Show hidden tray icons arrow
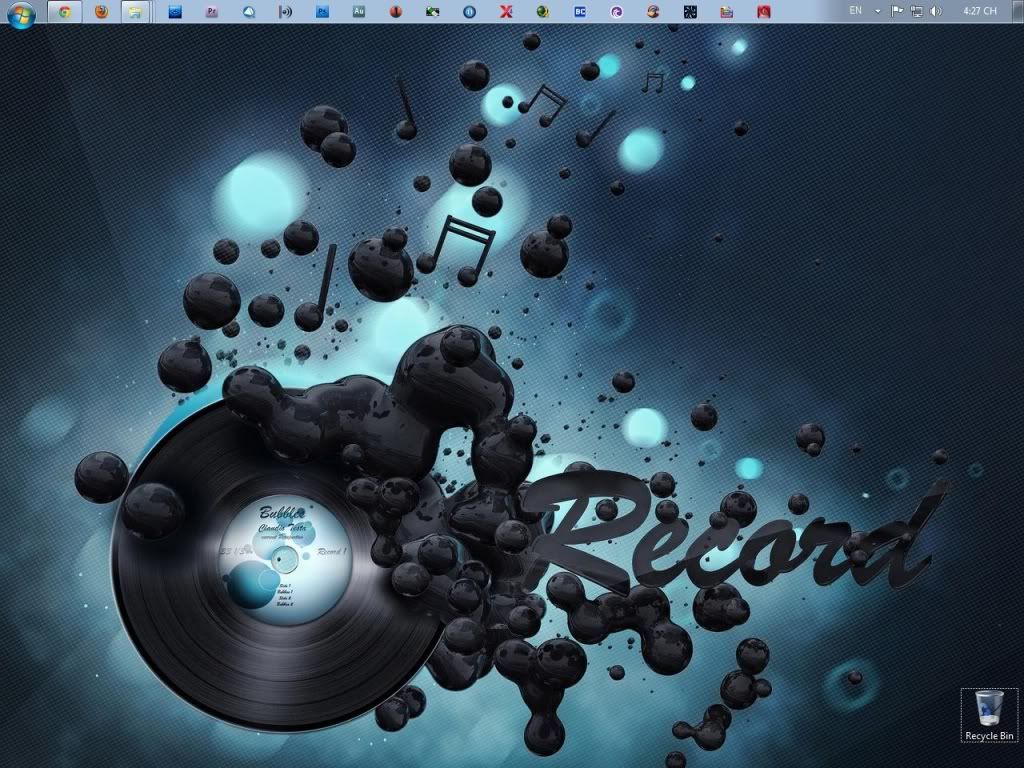 (878, 11)
